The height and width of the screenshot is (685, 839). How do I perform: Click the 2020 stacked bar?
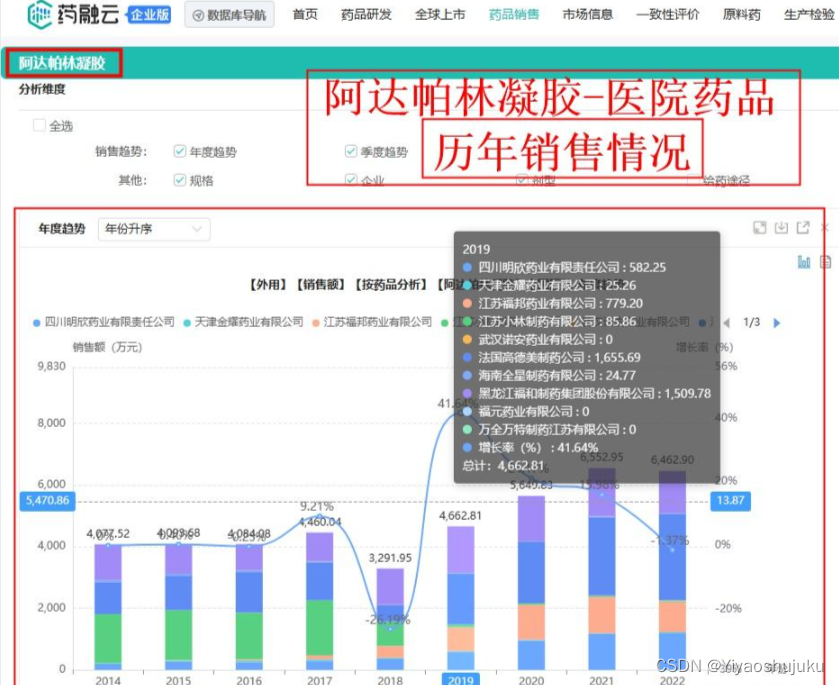click(x=531, y=583)
